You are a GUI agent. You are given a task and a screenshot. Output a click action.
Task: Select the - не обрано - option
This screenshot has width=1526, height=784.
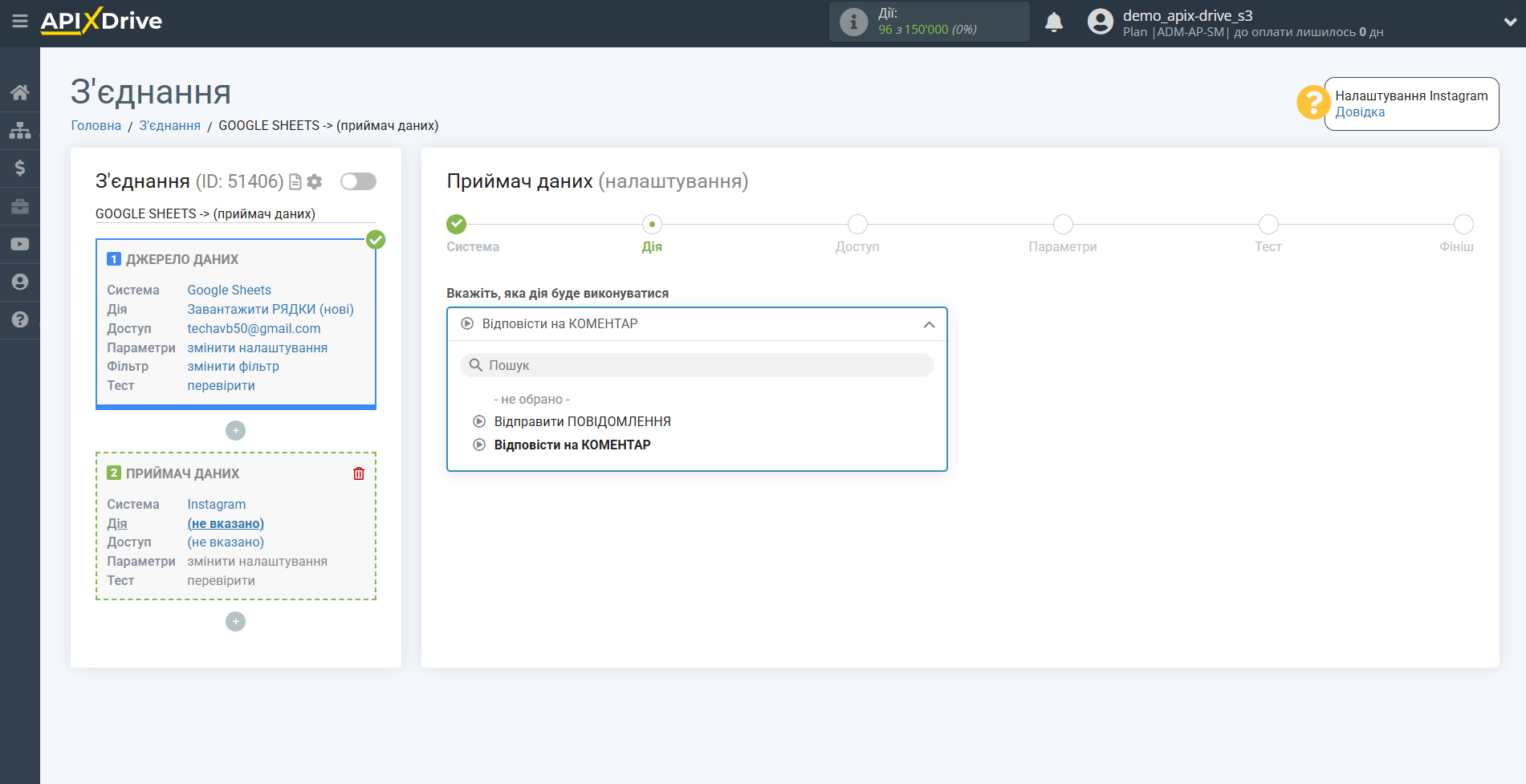point(531,399)
